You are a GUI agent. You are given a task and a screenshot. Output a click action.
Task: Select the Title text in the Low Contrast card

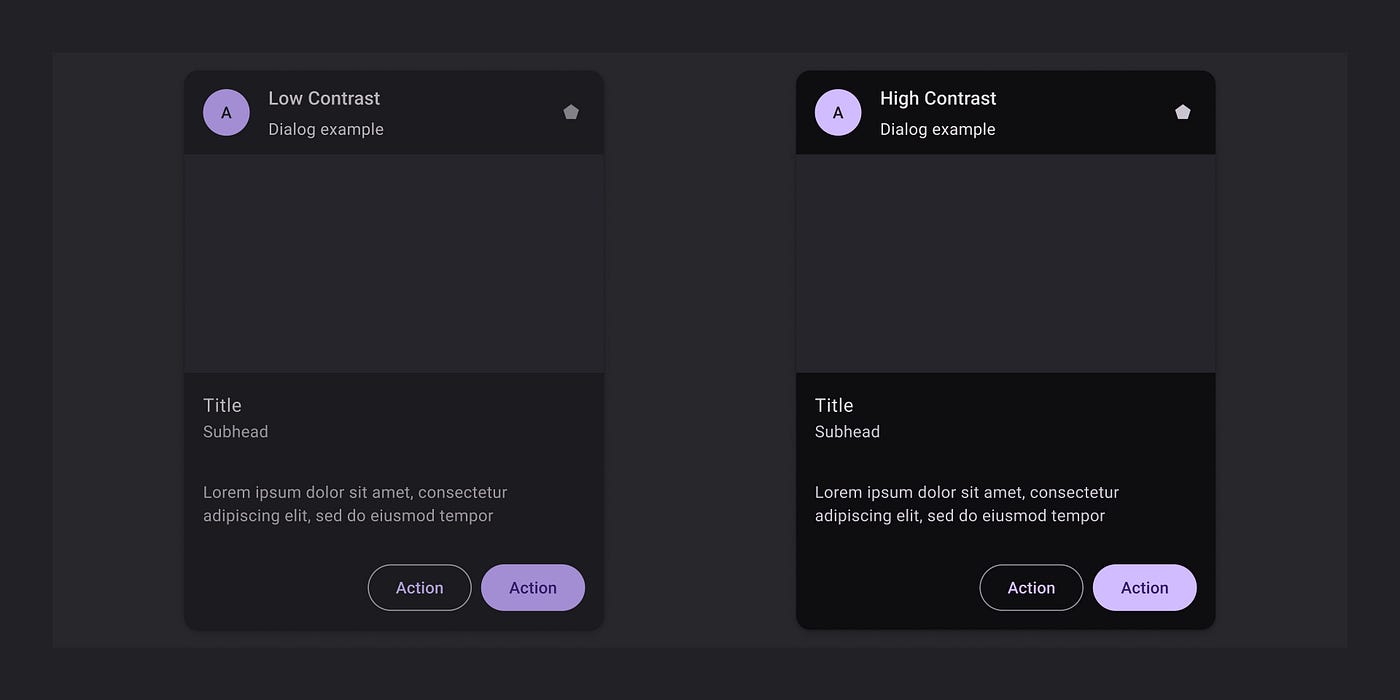click(x=222, y=405)
